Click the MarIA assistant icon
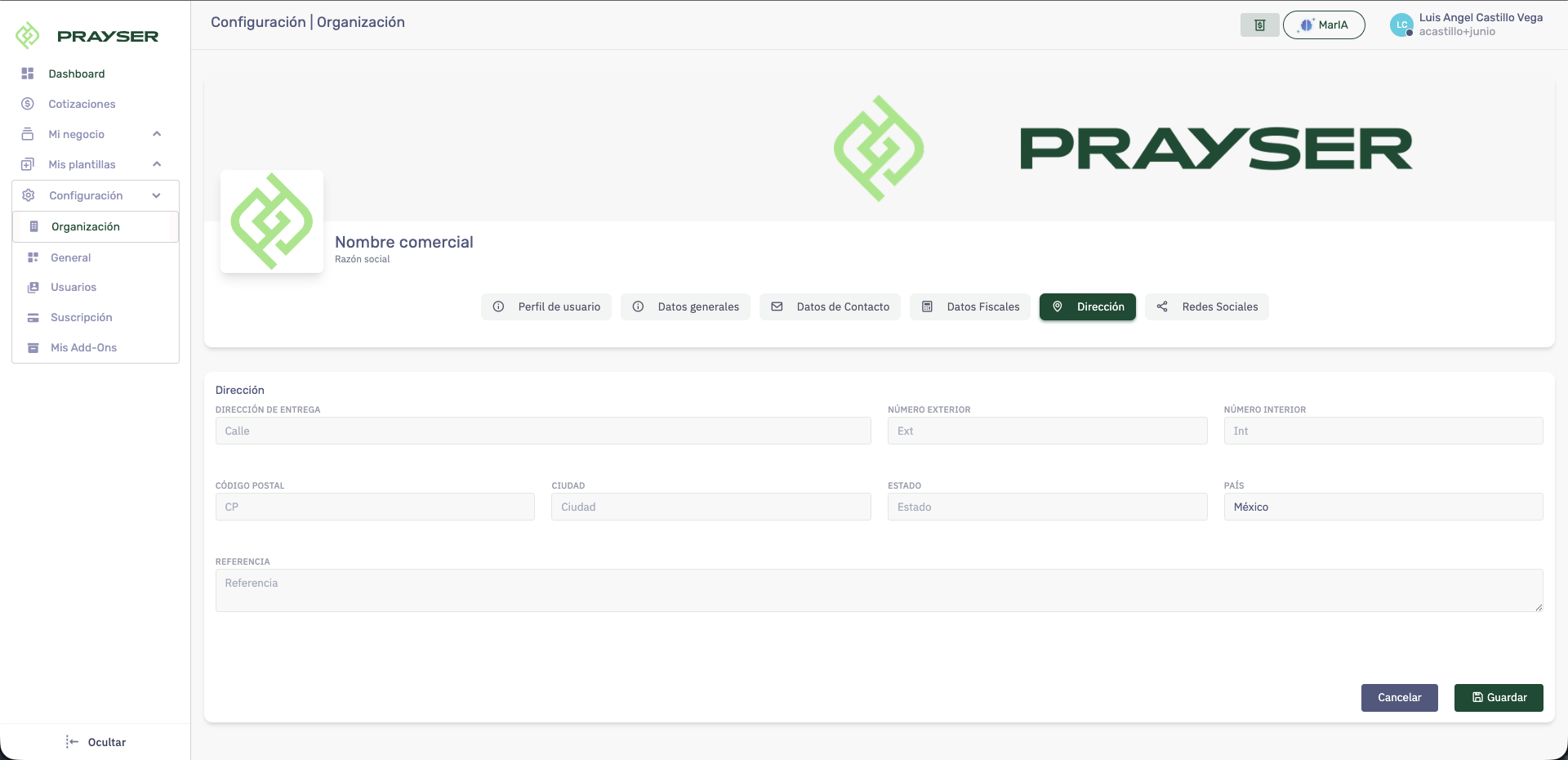 [x=1307, y=25]
